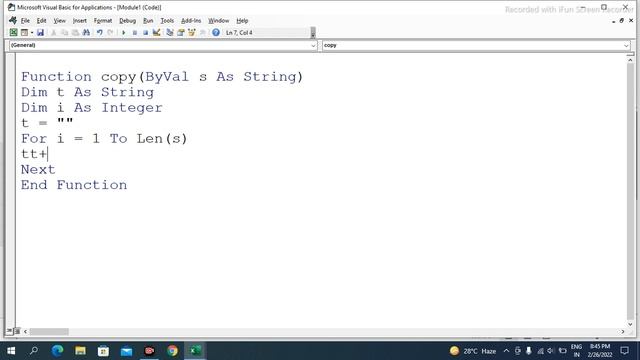Click the code line 'Dim t As String'
This screenshot has height=360, width=640.
(87, 92)
